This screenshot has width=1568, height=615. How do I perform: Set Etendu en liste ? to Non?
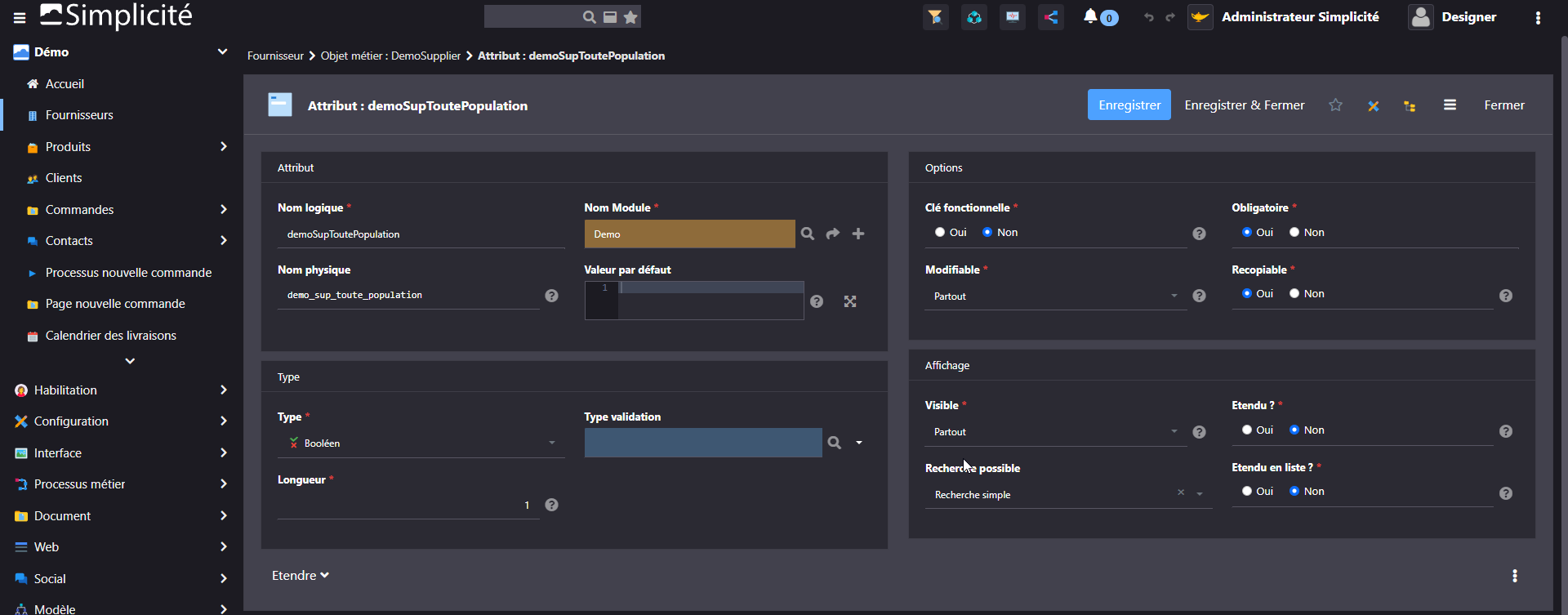pyautogui.click(x=1294, y=492)
